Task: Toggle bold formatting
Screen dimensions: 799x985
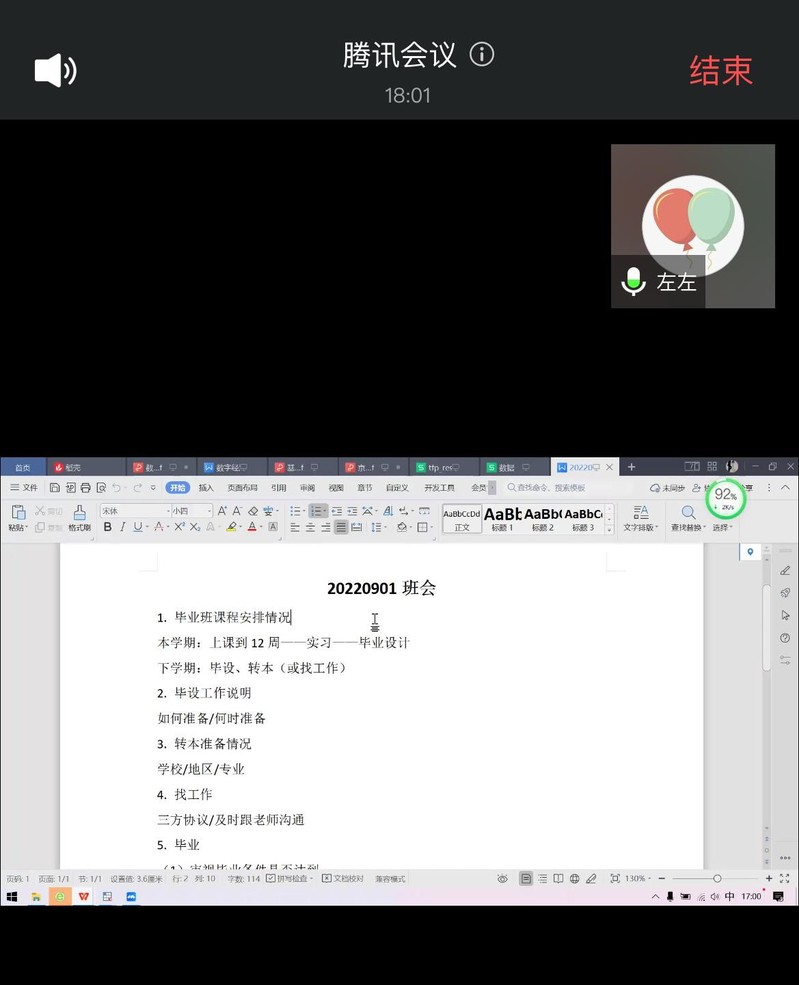Action: (x=107, y=527)
